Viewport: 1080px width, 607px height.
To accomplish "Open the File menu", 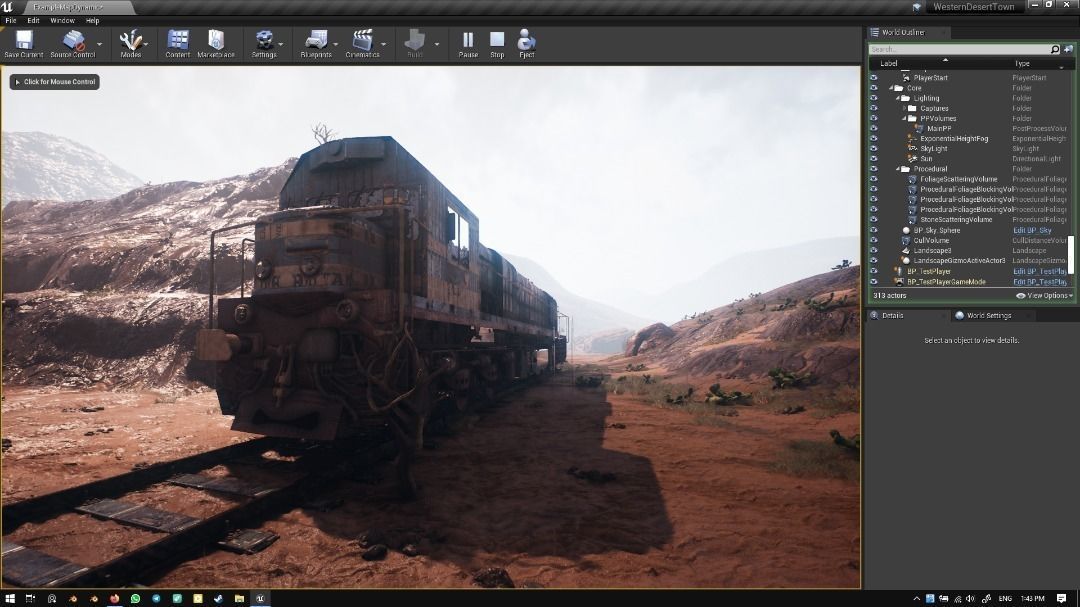I will coord(11,21).
